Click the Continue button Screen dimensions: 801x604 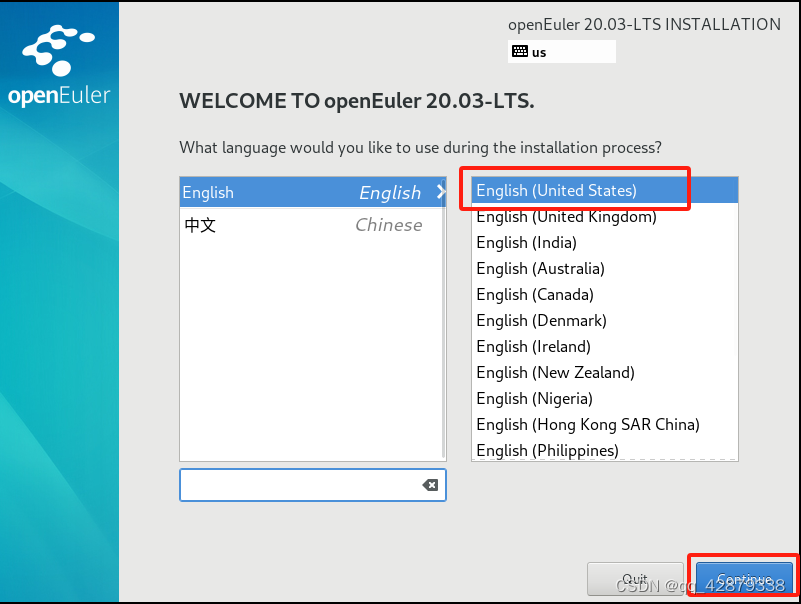pyautogui.click(x=744, y=579)
